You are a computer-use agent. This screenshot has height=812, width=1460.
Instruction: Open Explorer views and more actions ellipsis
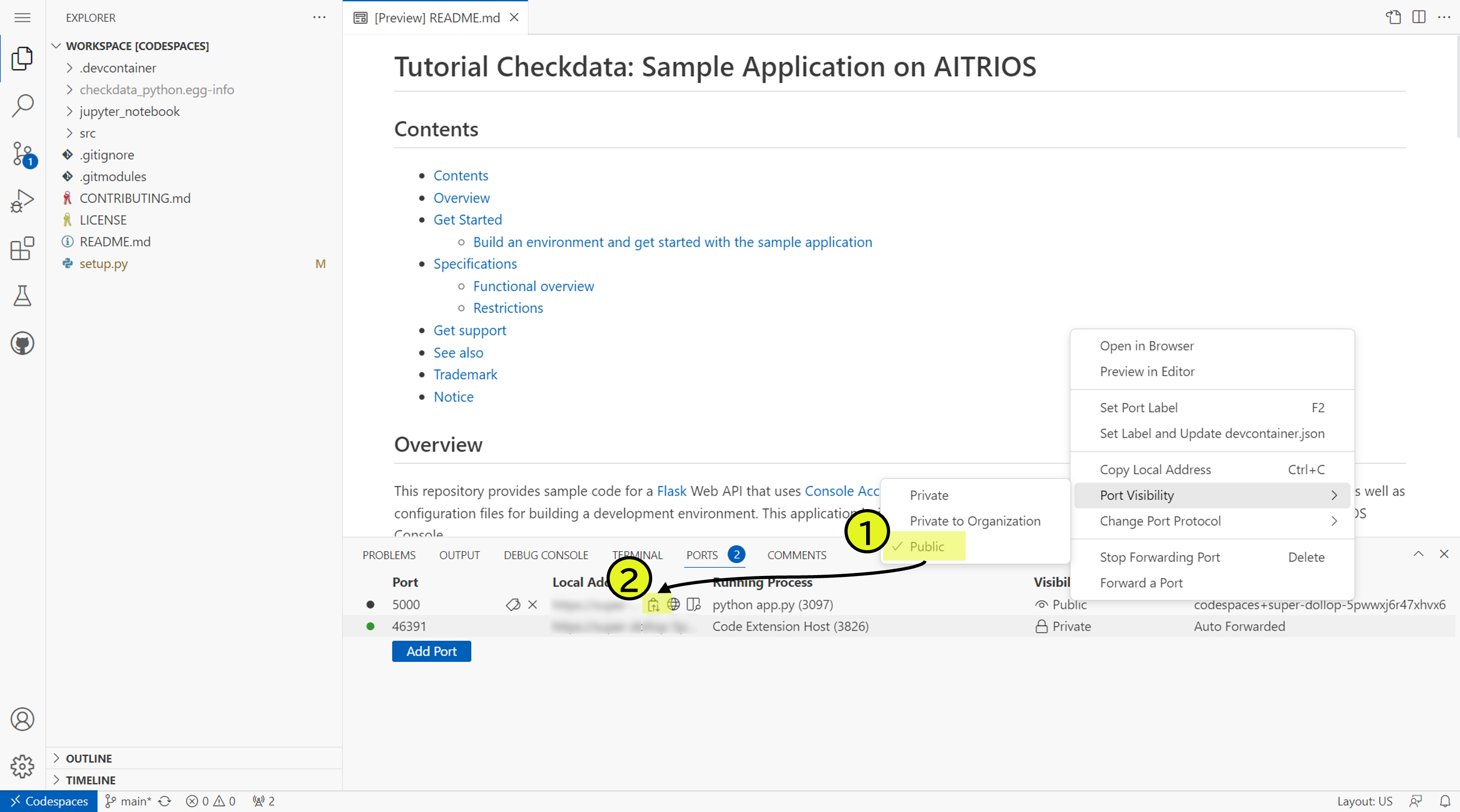pyautogui.click(x=319, y=18)
